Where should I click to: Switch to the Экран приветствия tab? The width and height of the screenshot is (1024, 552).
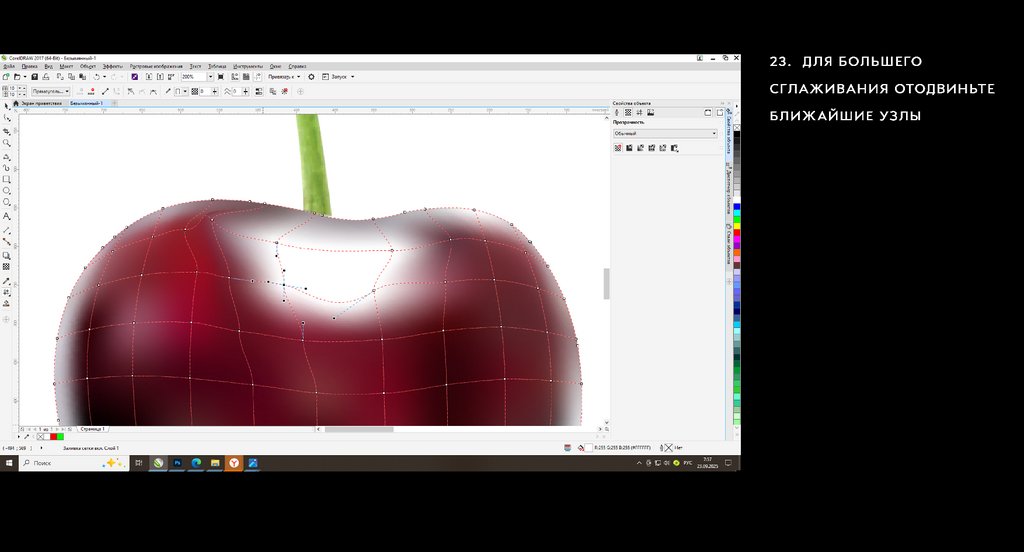(x=42, y=103)
